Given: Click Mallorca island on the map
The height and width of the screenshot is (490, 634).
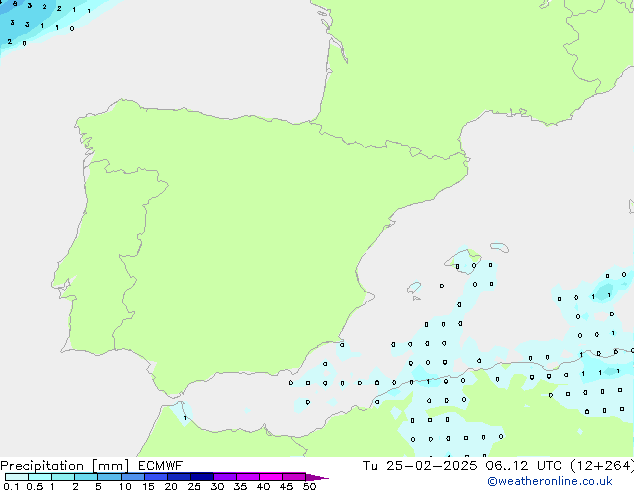Looking at the screenshot, I should click(x=463, y=261).
